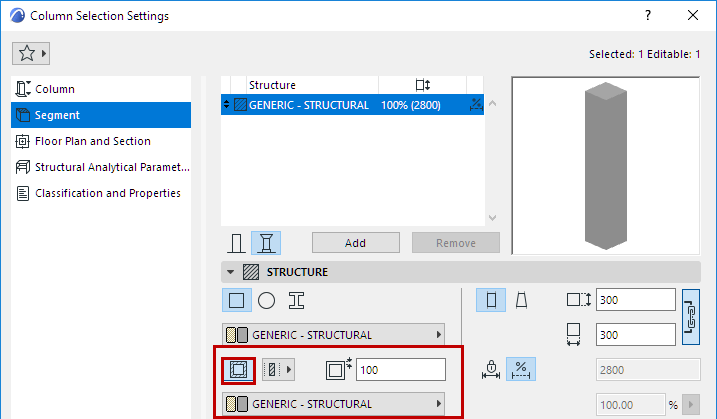The image size is (717, 419).
Task: Select the Column page in sidebar
Action: point(101,89)
